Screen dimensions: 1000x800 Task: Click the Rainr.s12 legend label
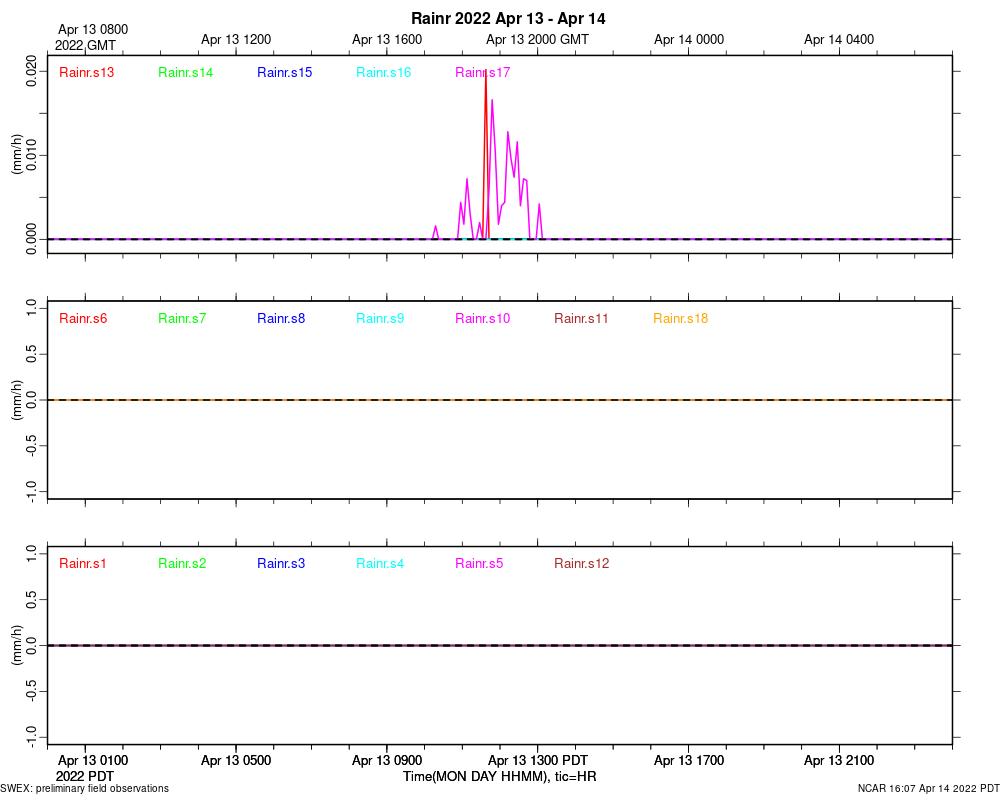[x=581, y=563]
